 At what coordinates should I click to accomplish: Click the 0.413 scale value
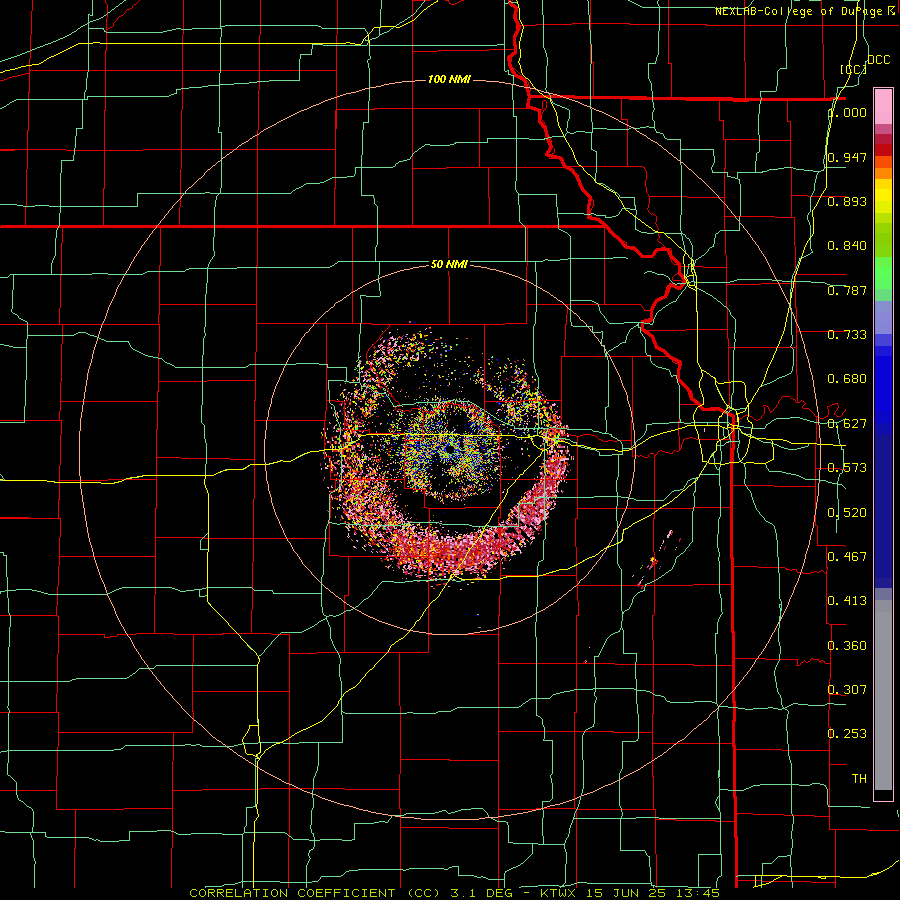click(847, 601)
